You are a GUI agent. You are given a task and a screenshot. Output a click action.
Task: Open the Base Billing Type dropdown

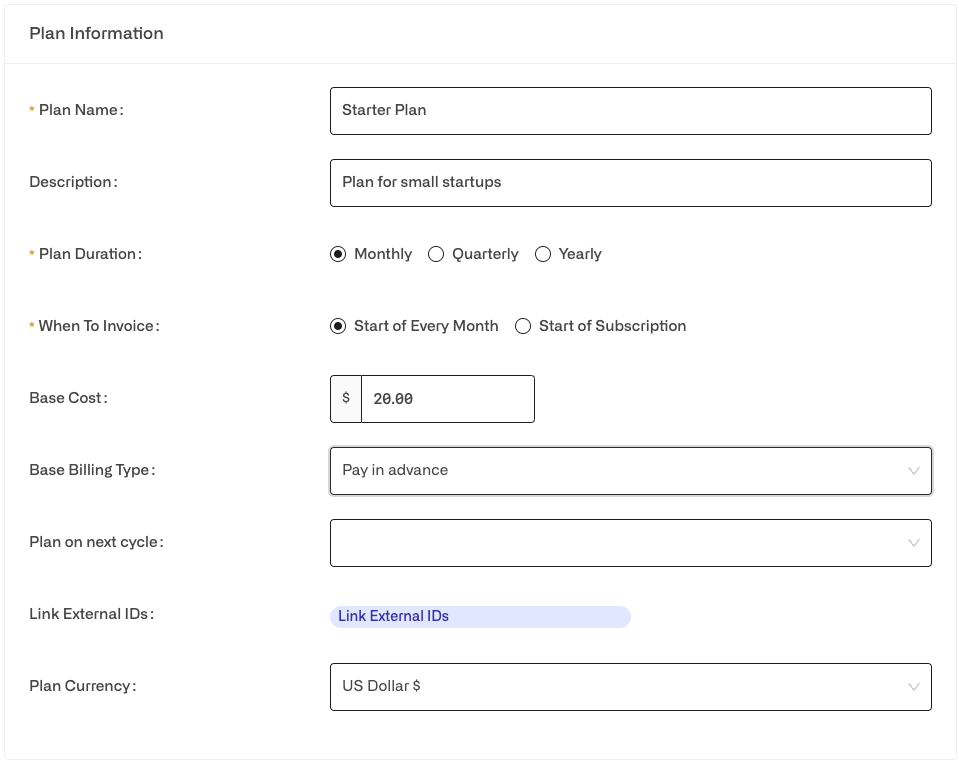coord(631,471)
